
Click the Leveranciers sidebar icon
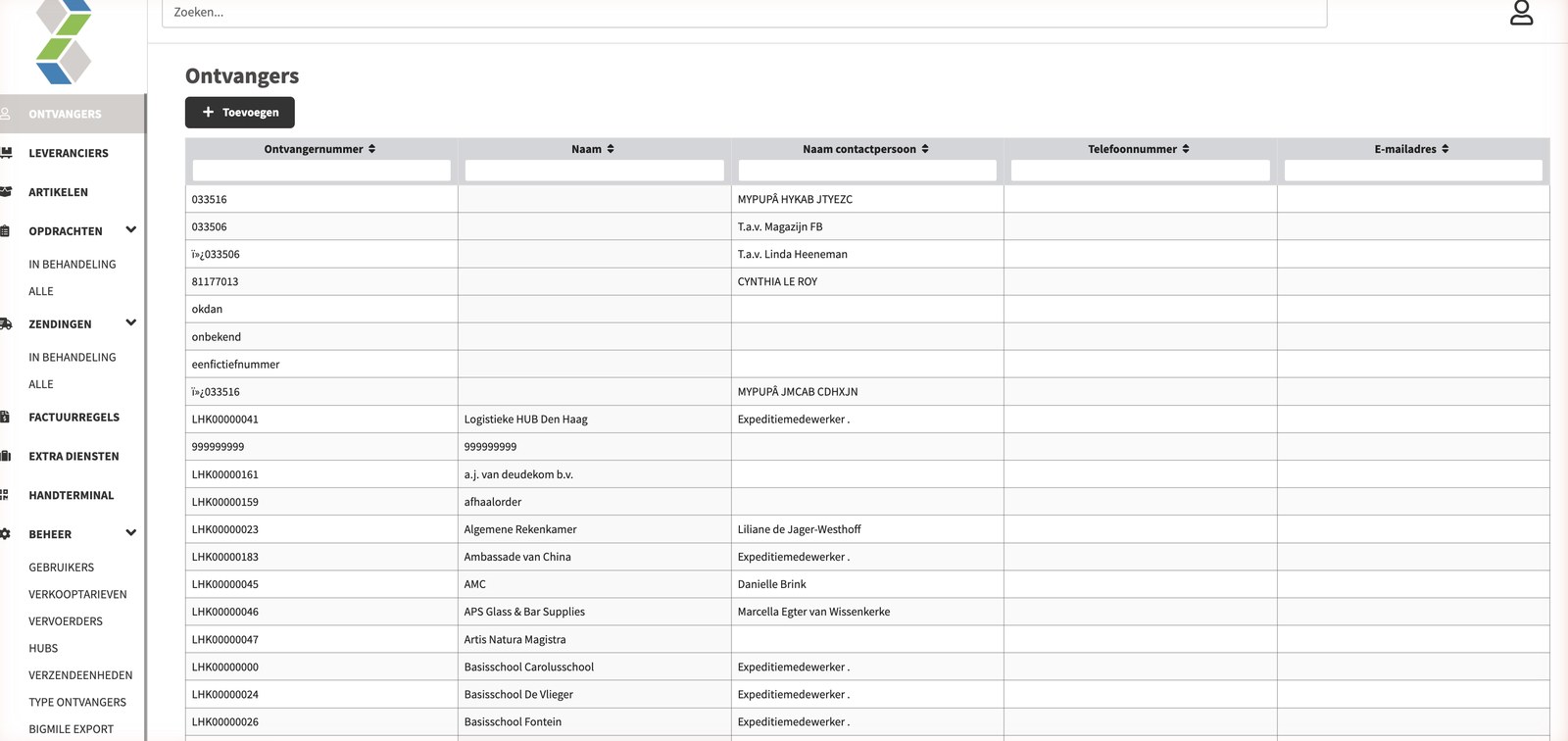pyautogui.click(x=6, y=153)
